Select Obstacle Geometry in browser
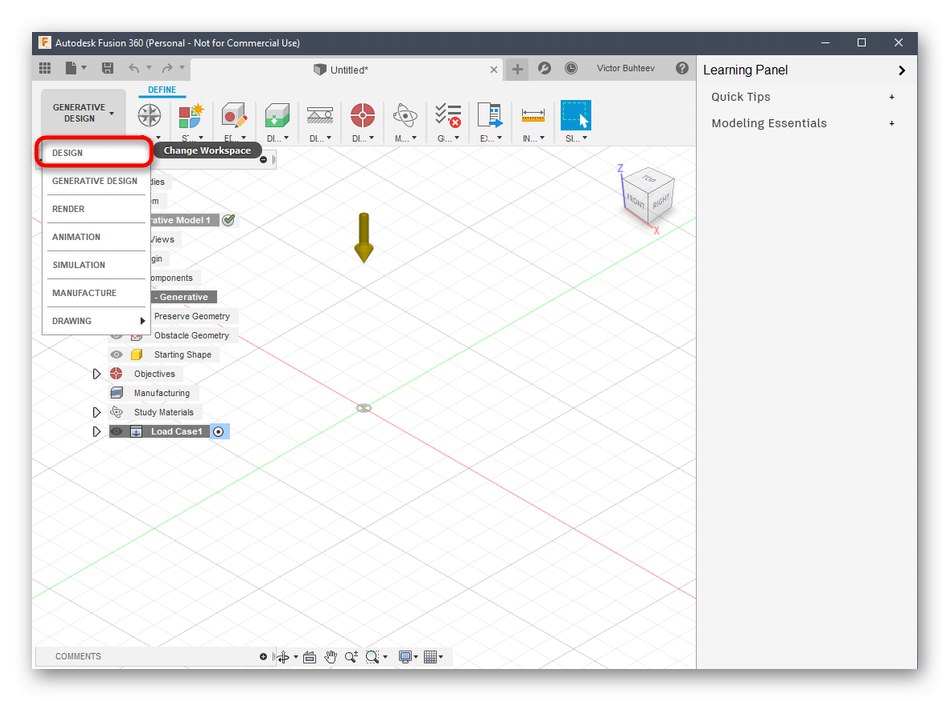This screenshot has width=950, height=701. click(x=191, y=336)
